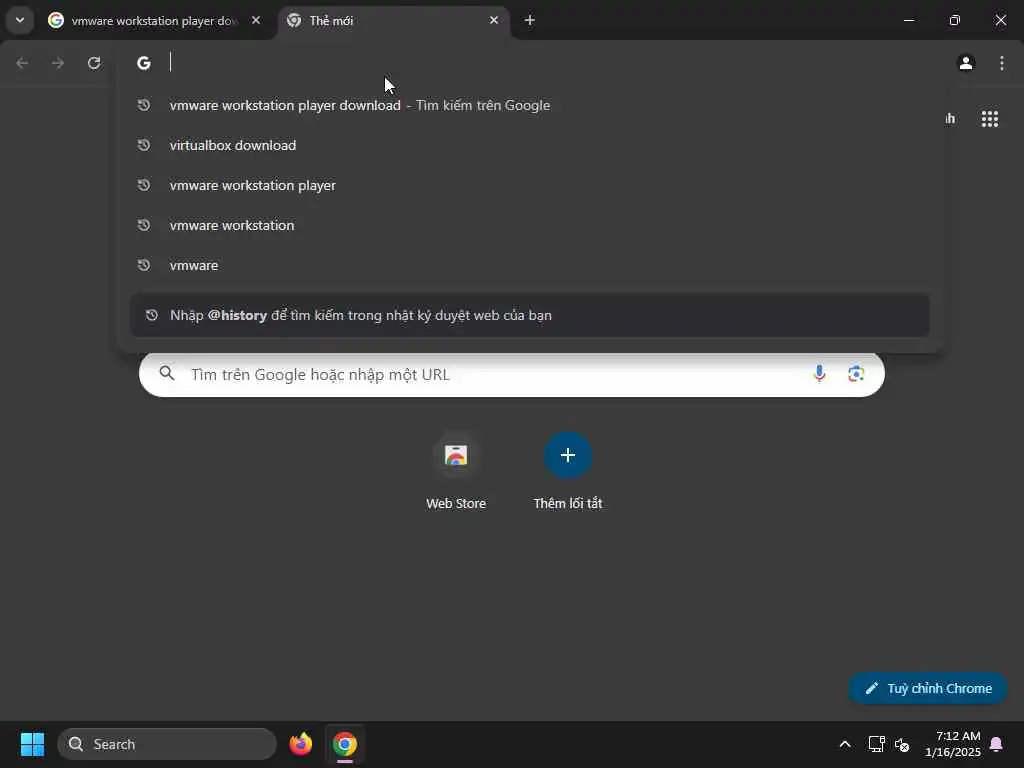
Task: Go back with the back arrow
Action: pos(22,63)
